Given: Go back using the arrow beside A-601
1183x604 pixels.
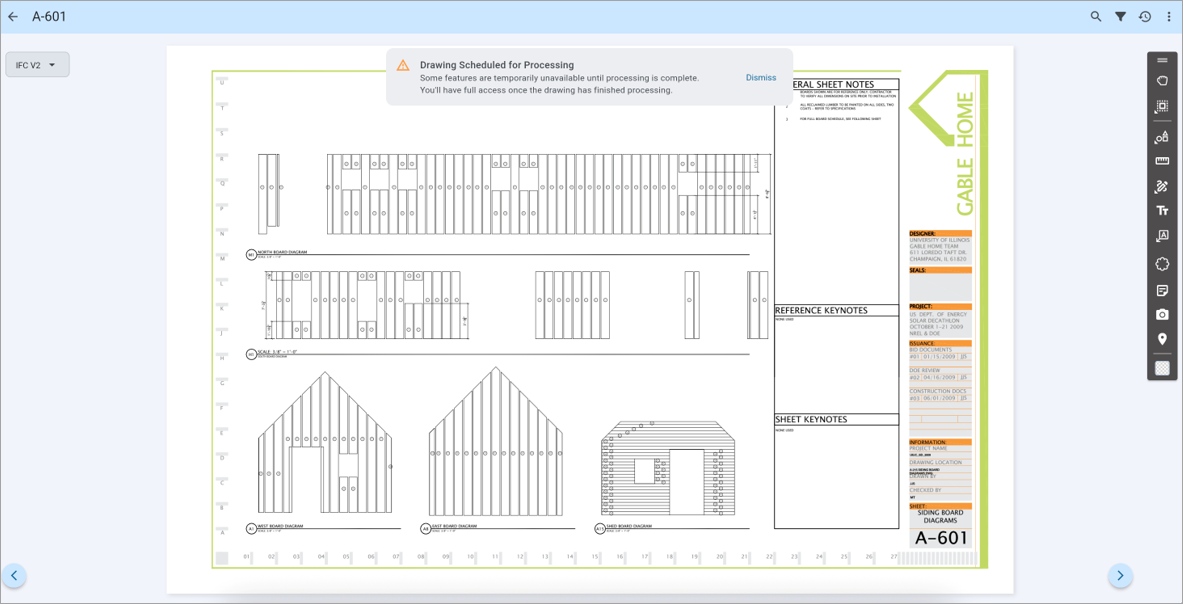Looking at the screenshot, I should (x=13, y=17).
